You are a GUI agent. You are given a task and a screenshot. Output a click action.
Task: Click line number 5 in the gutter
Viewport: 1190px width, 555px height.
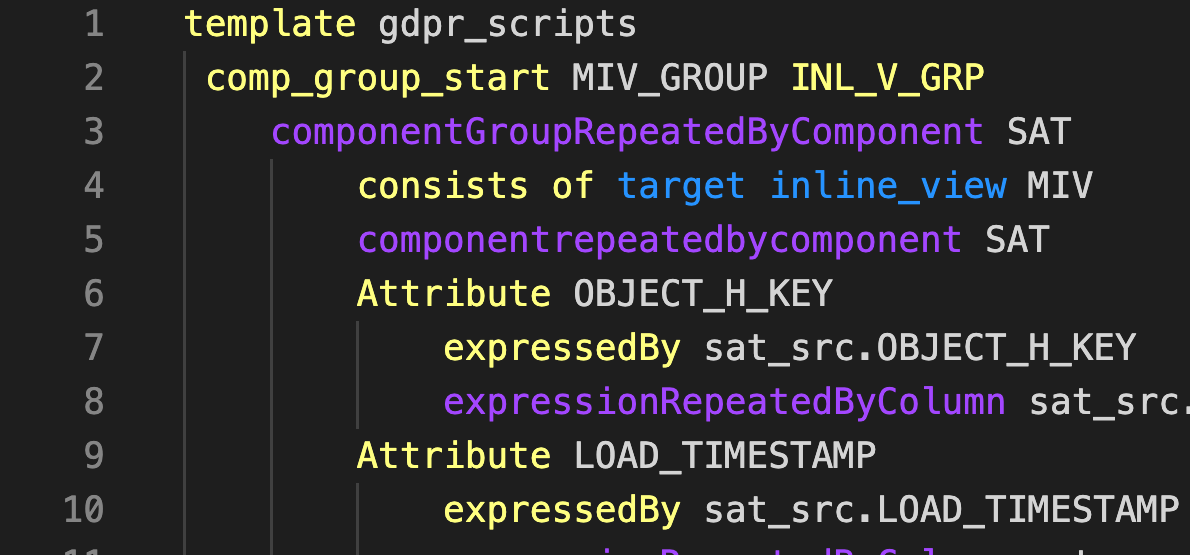point(94,240)
